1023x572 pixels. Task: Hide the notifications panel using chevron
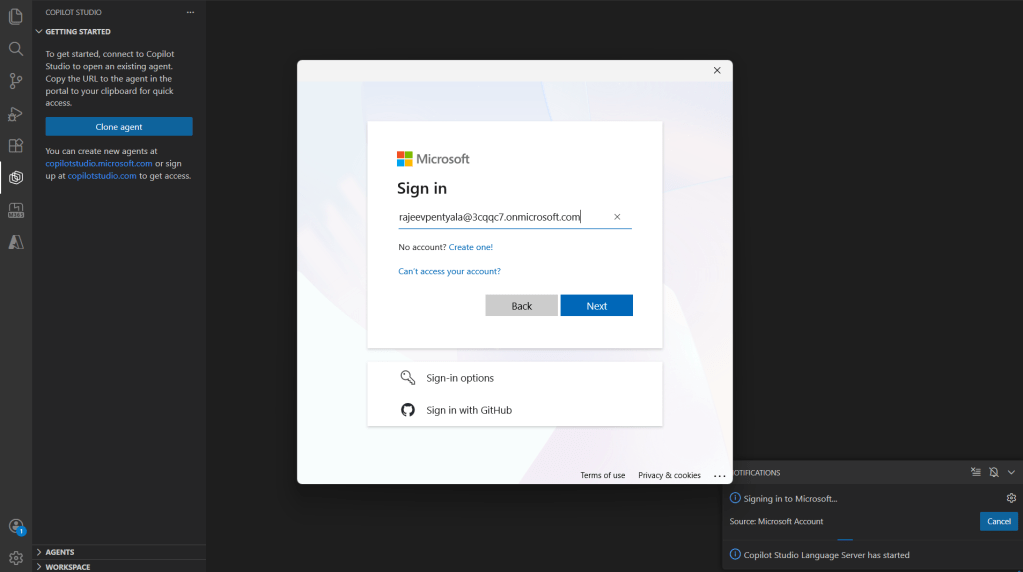coord(1011,472)
